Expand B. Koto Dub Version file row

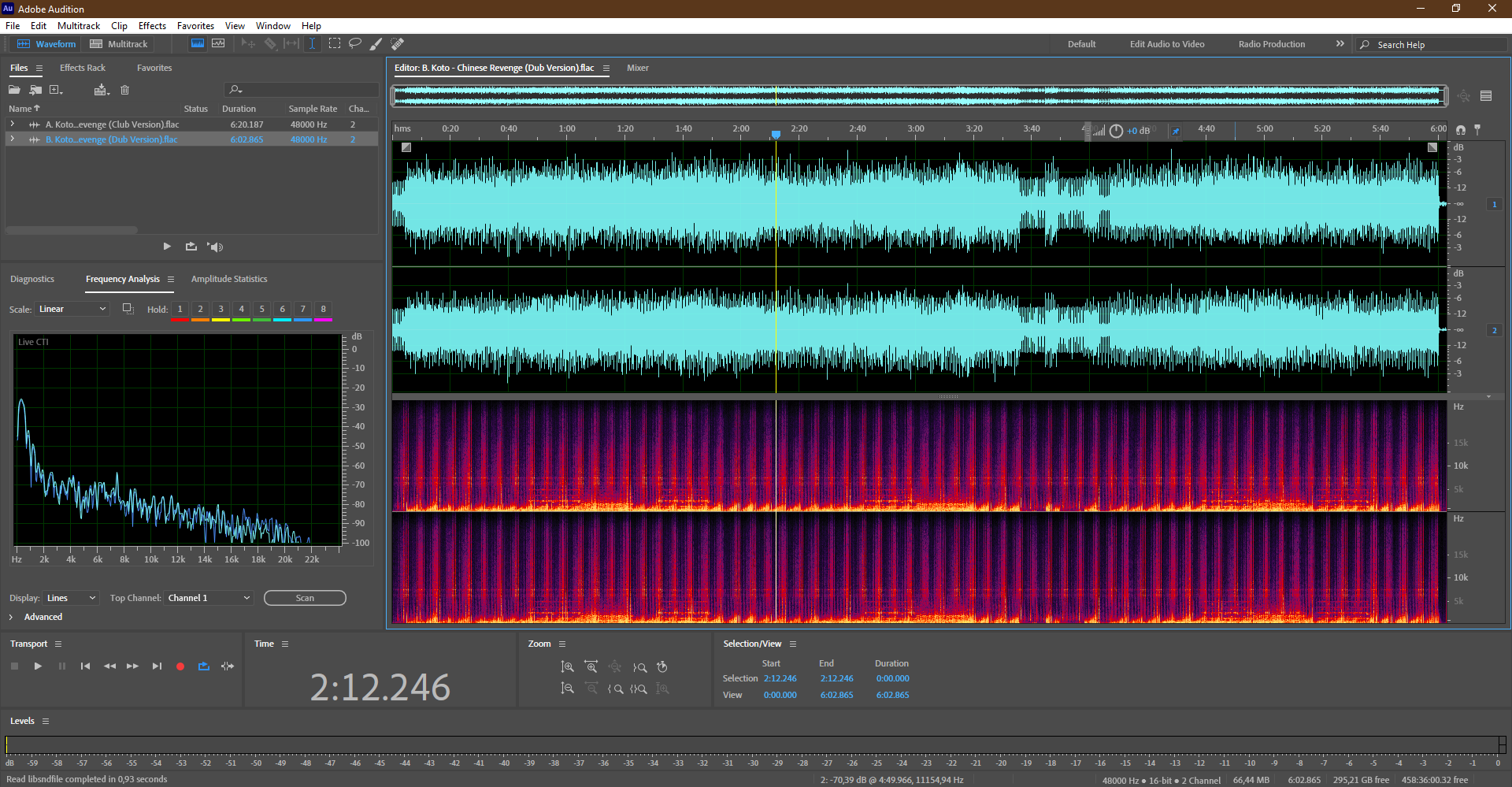[x=13, y=139]
